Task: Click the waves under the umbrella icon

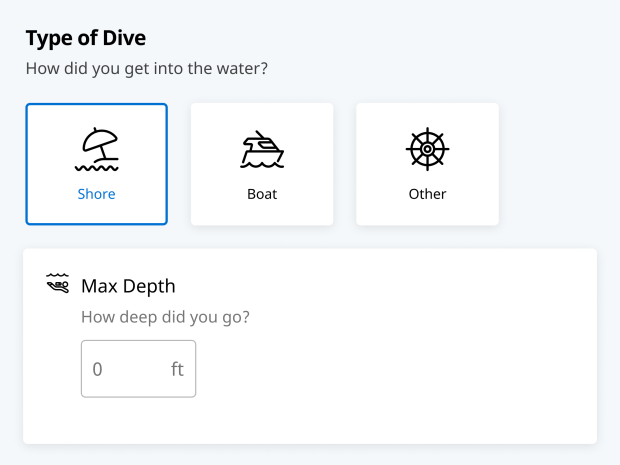Action: click(97, 165)
